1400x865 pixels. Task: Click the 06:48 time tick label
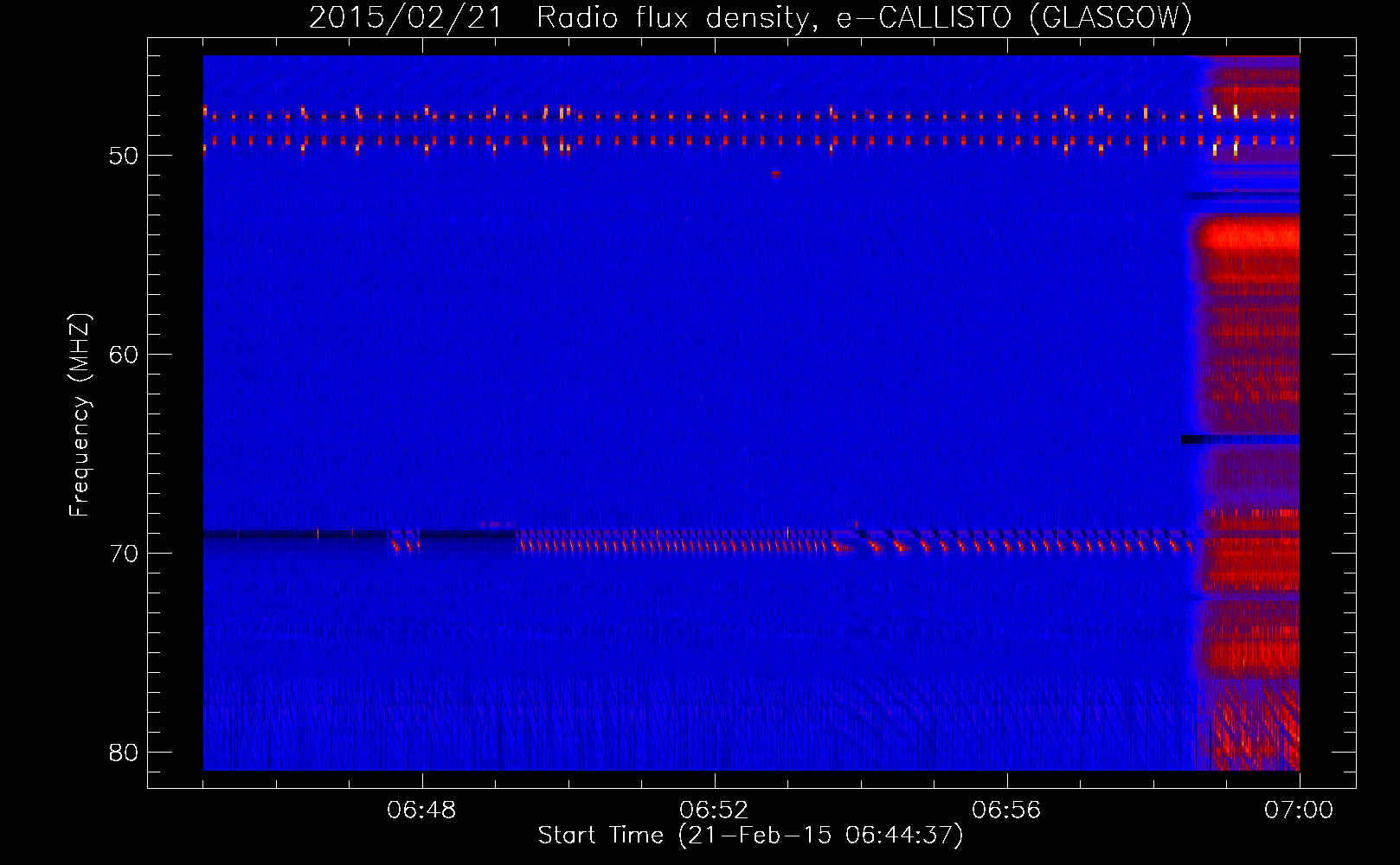(x=421, y=811)
